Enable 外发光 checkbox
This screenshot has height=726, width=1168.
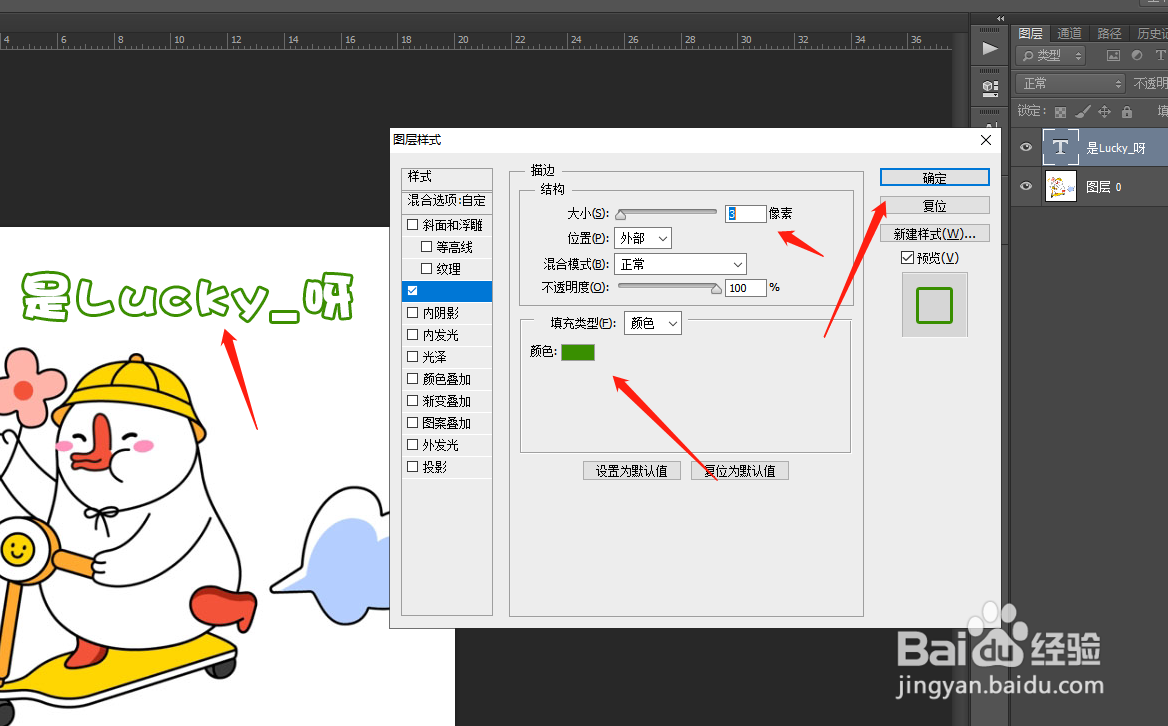pyautogui.click(x=413, y=445)
